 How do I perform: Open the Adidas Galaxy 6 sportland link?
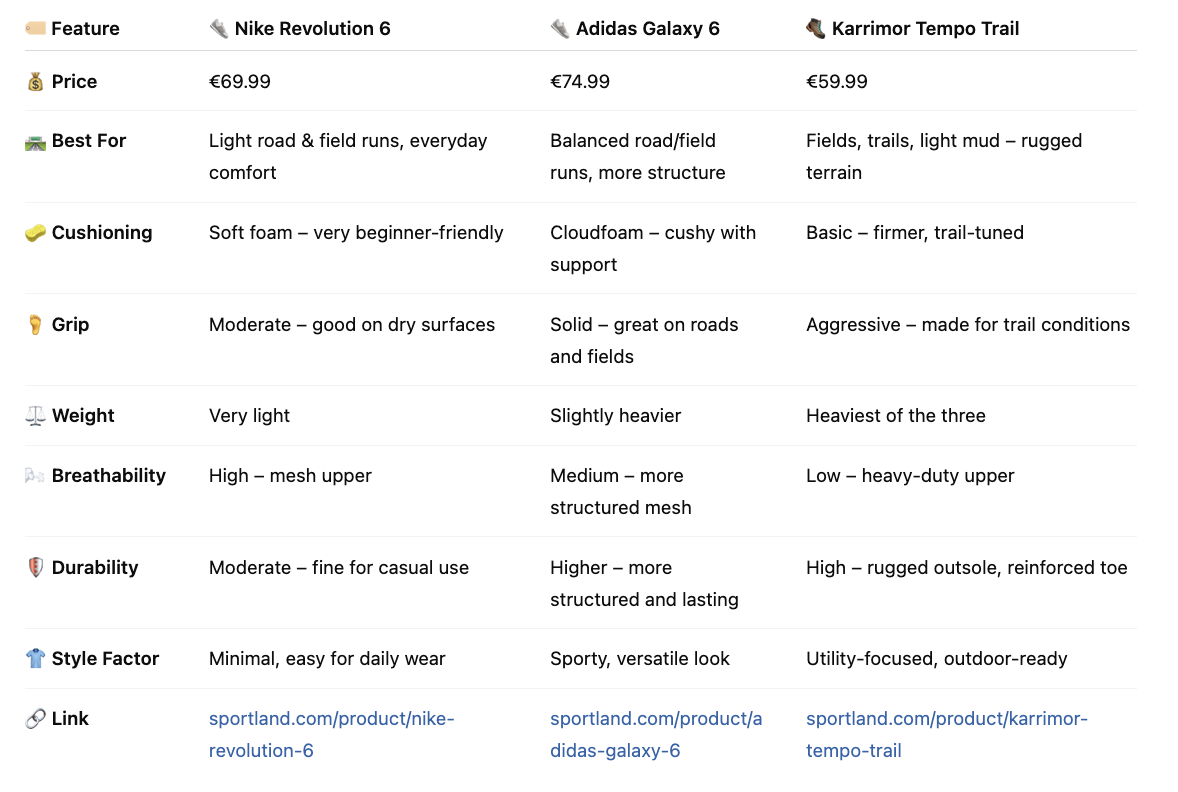click(656, 734)
